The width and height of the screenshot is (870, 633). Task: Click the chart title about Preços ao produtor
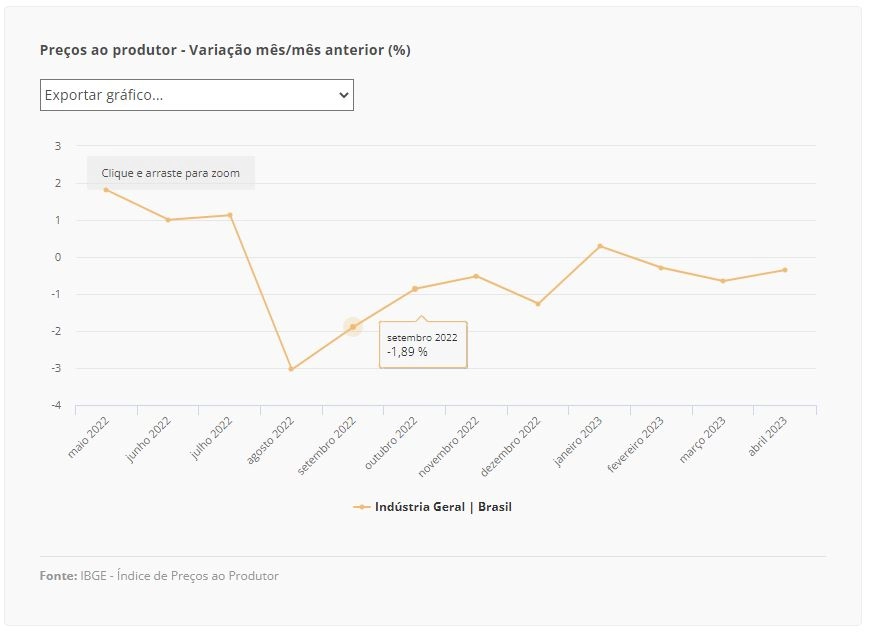point(225,50)
